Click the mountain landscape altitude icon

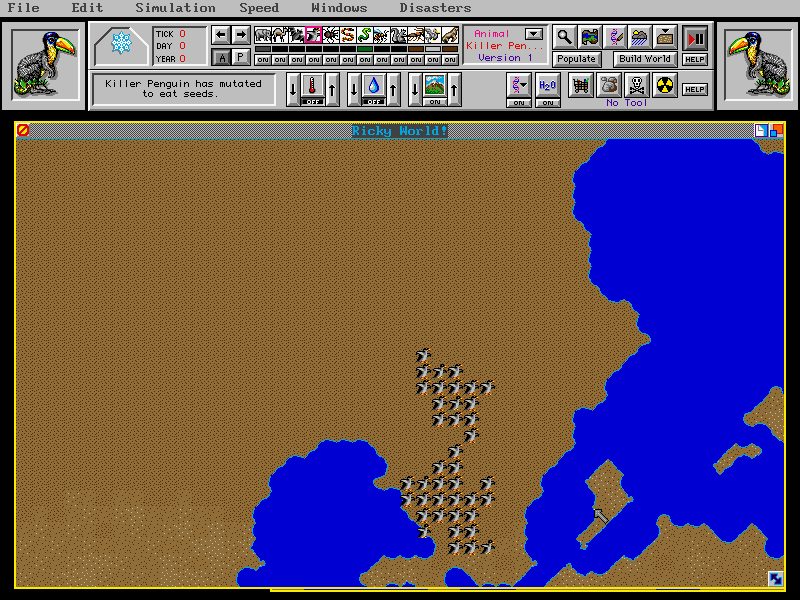pos(435,85)
